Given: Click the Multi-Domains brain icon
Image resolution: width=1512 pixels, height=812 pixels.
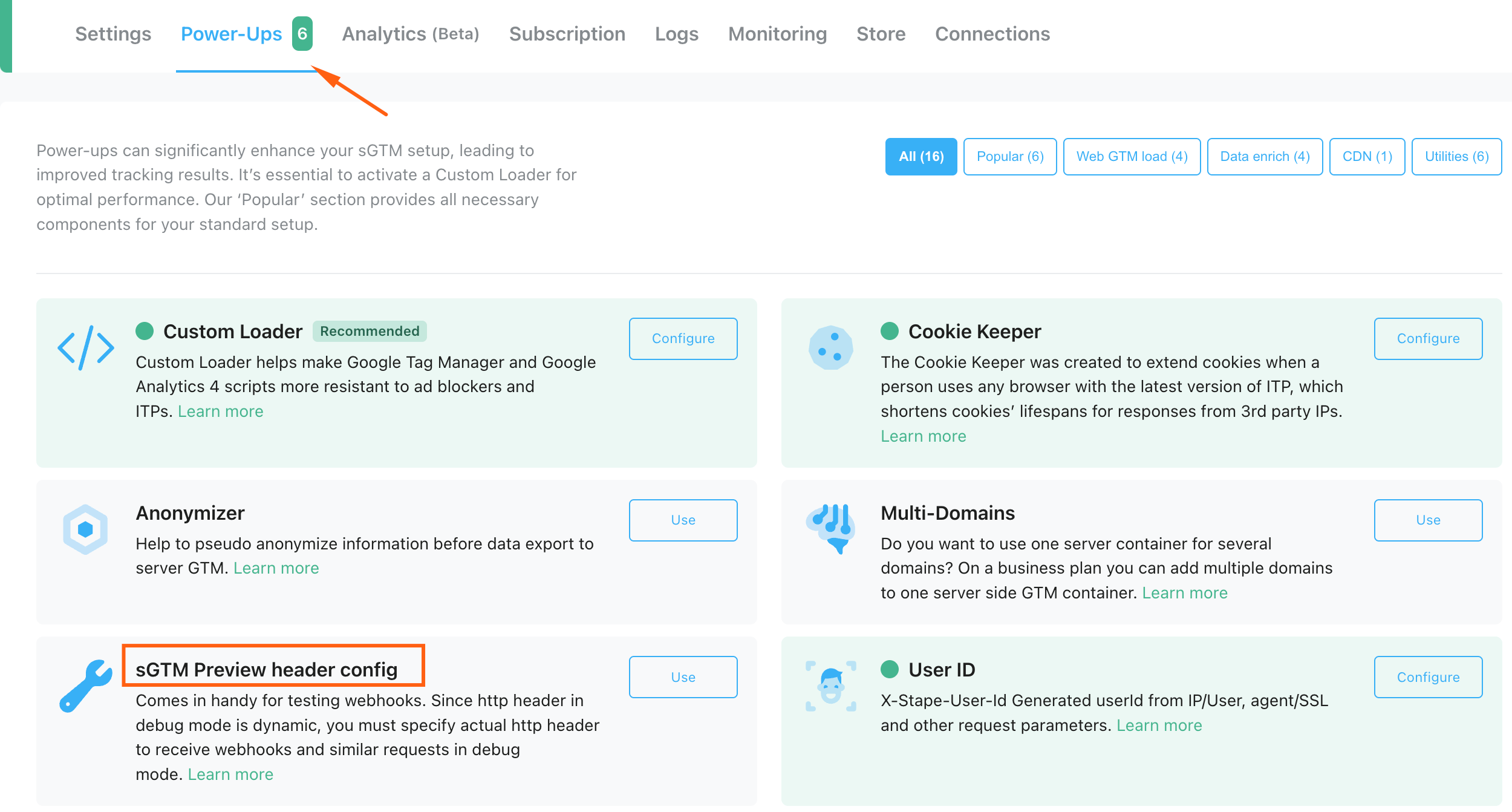Looking at the screenshot, I should click(x=831, y=528).
